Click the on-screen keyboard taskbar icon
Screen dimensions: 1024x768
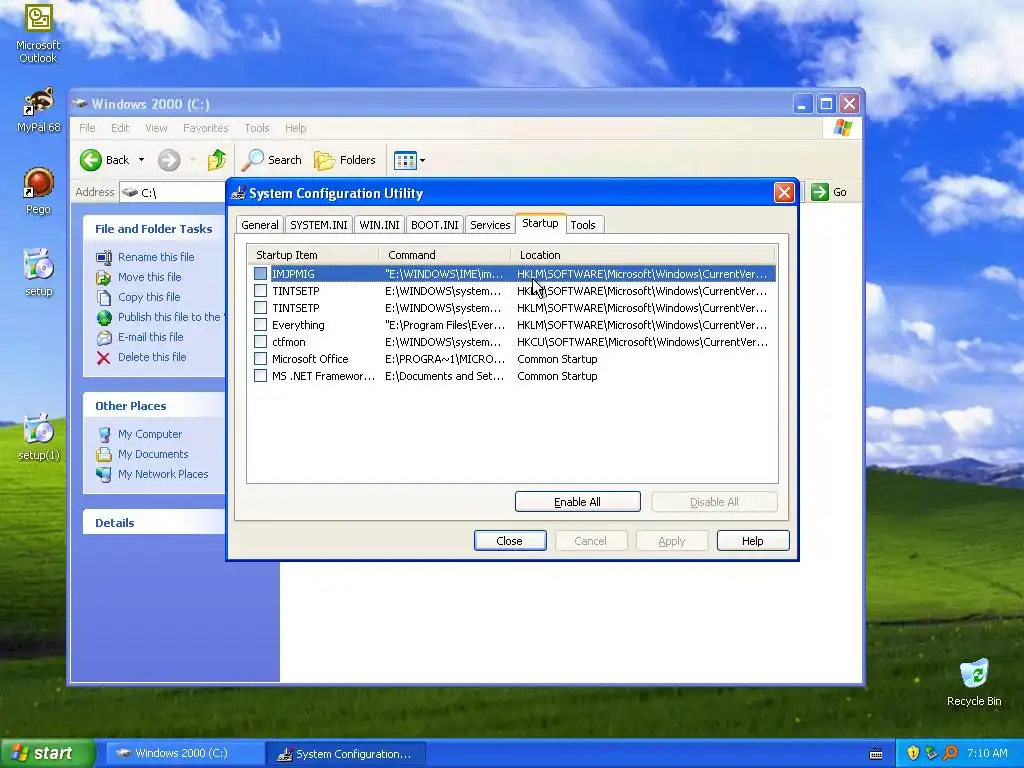point(876,754)
